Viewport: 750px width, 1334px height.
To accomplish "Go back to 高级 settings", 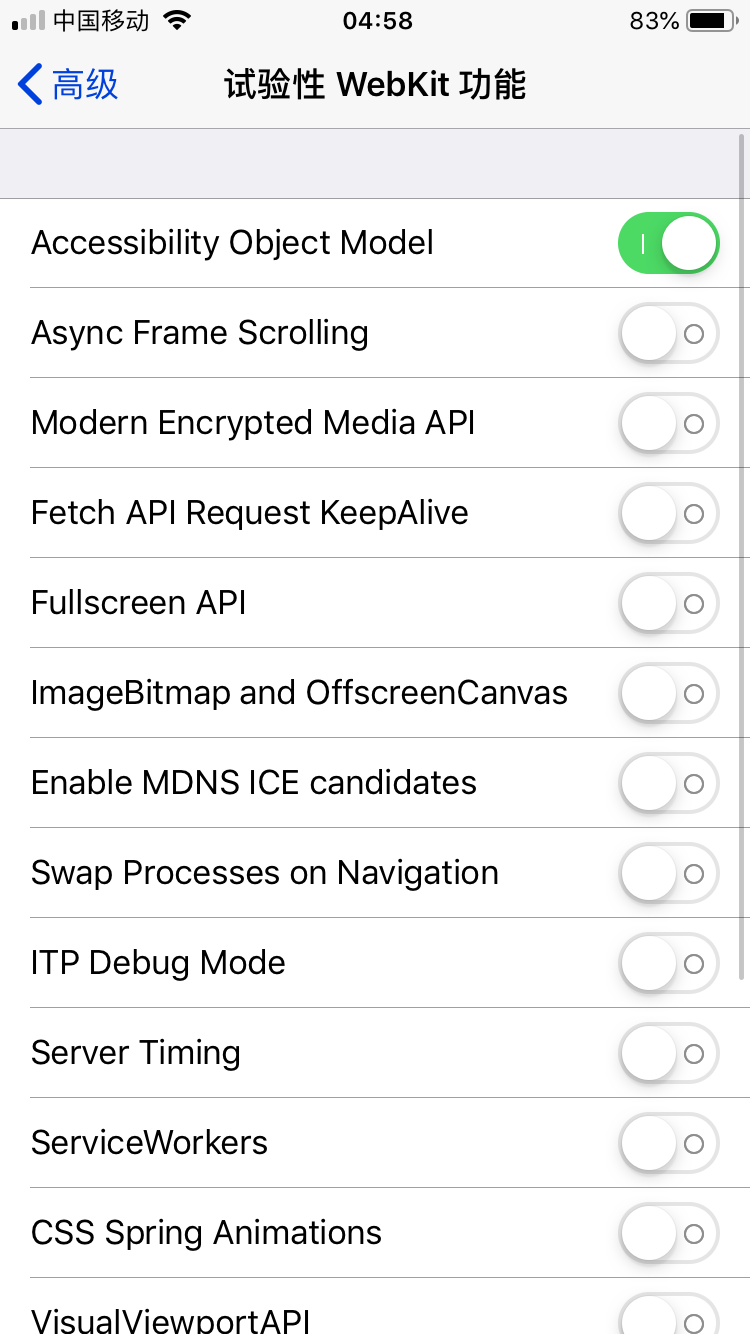I will (84, 85).
